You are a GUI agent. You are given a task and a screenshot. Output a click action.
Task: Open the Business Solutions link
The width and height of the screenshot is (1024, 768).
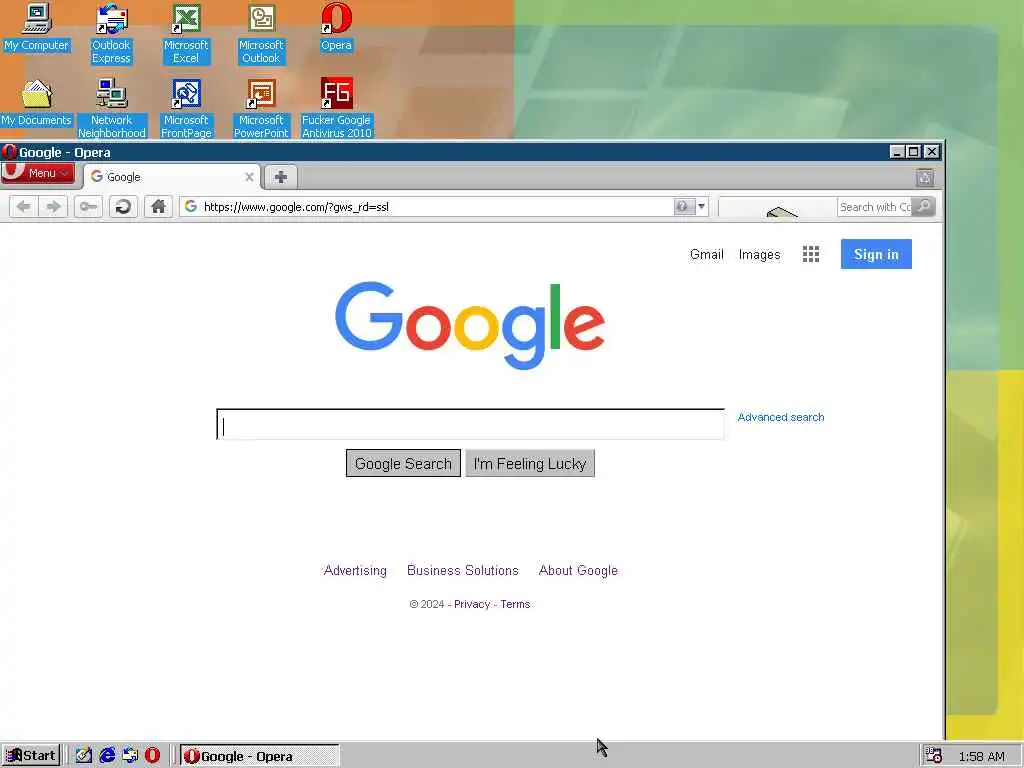(x=462, y=570)
